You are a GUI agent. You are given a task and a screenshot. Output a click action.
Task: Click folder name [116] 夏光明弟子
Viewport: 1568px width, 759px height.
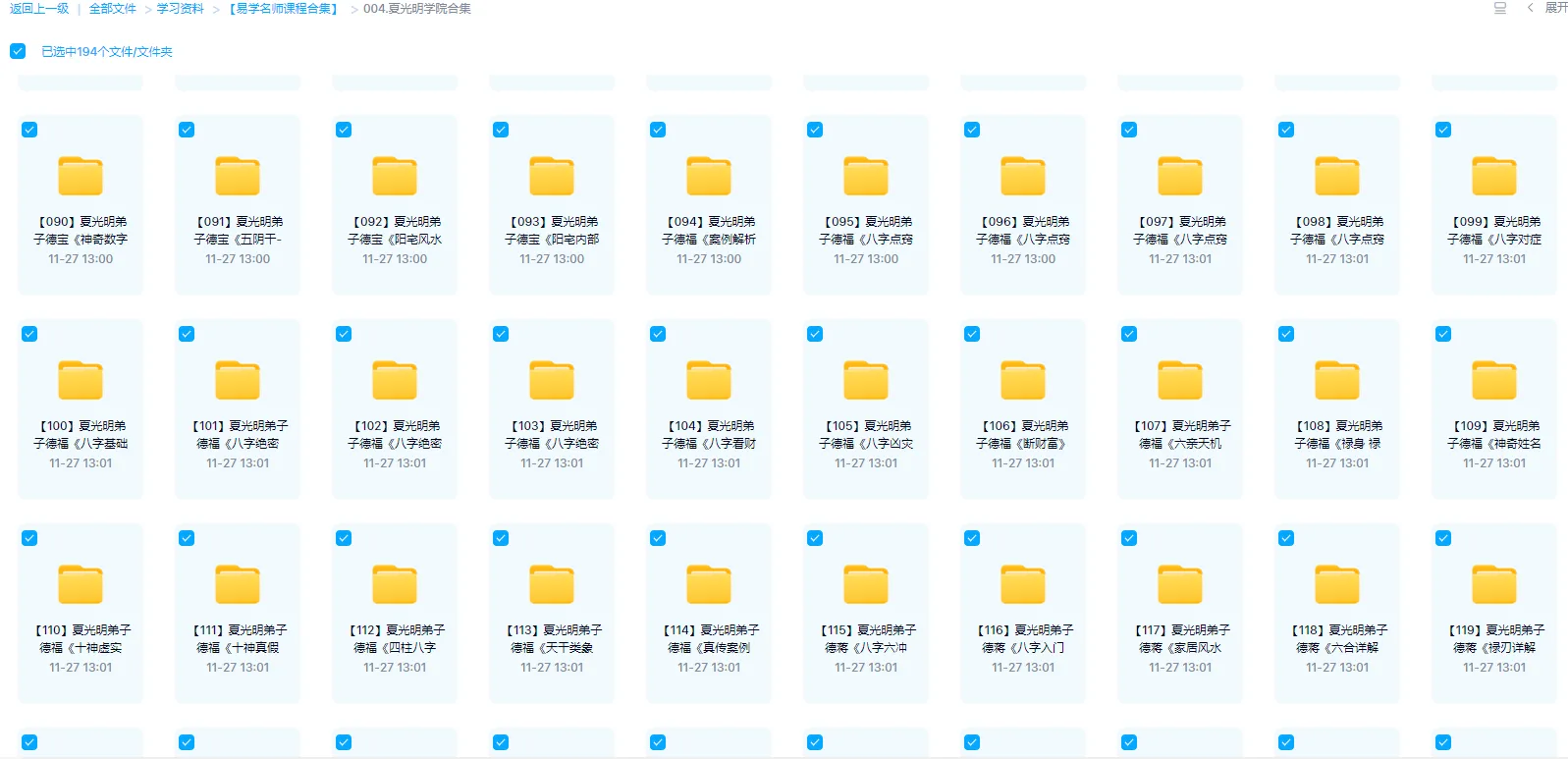(x=1025, y=630)
